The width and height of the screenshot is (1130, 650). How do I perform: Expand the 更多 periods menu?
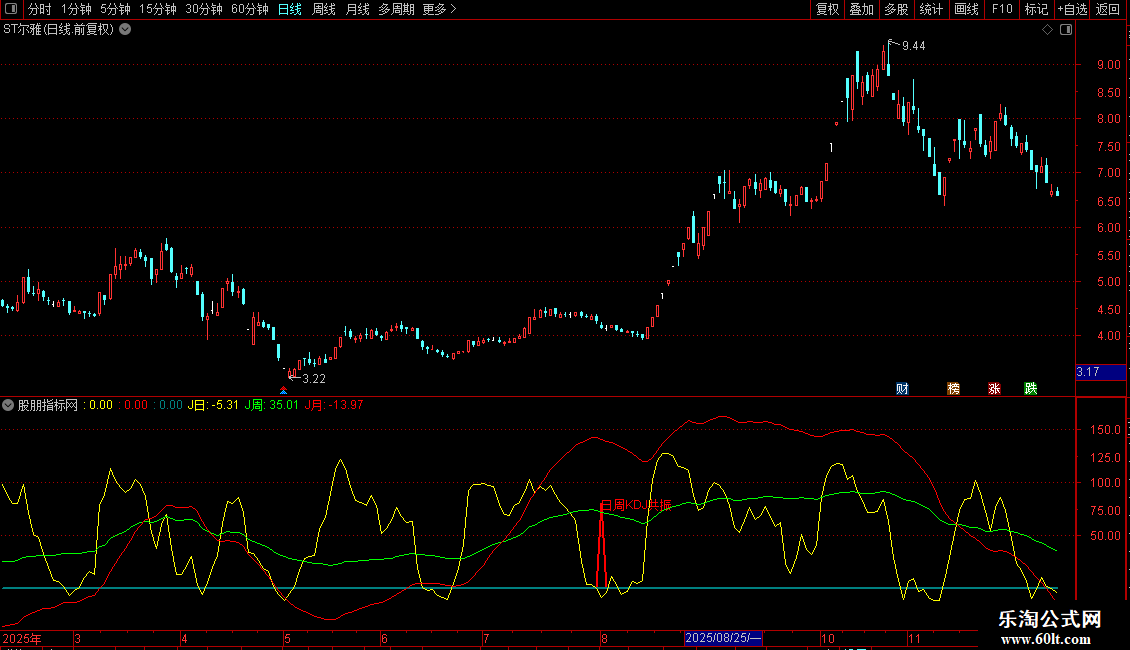point(440,9)
